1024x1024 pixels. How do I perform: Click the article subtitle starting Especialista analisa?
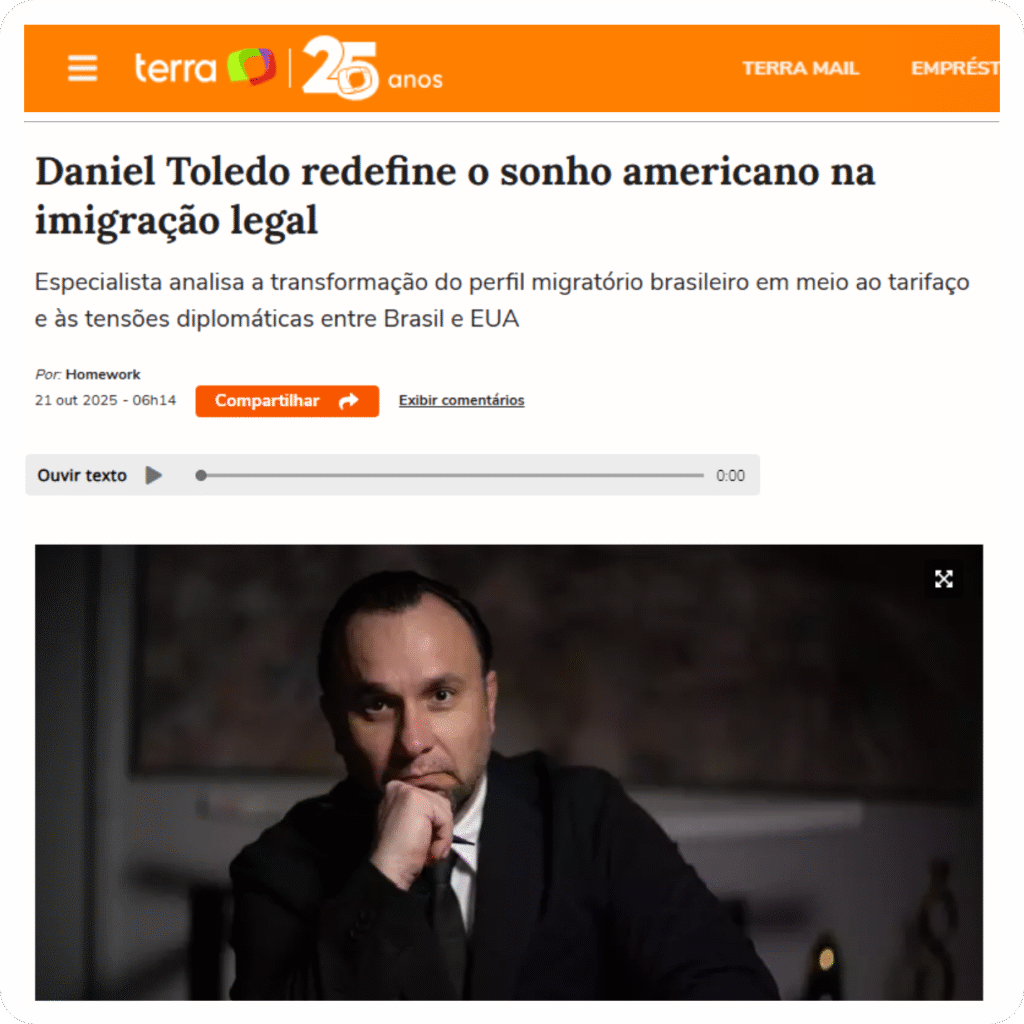coord(502,300)
